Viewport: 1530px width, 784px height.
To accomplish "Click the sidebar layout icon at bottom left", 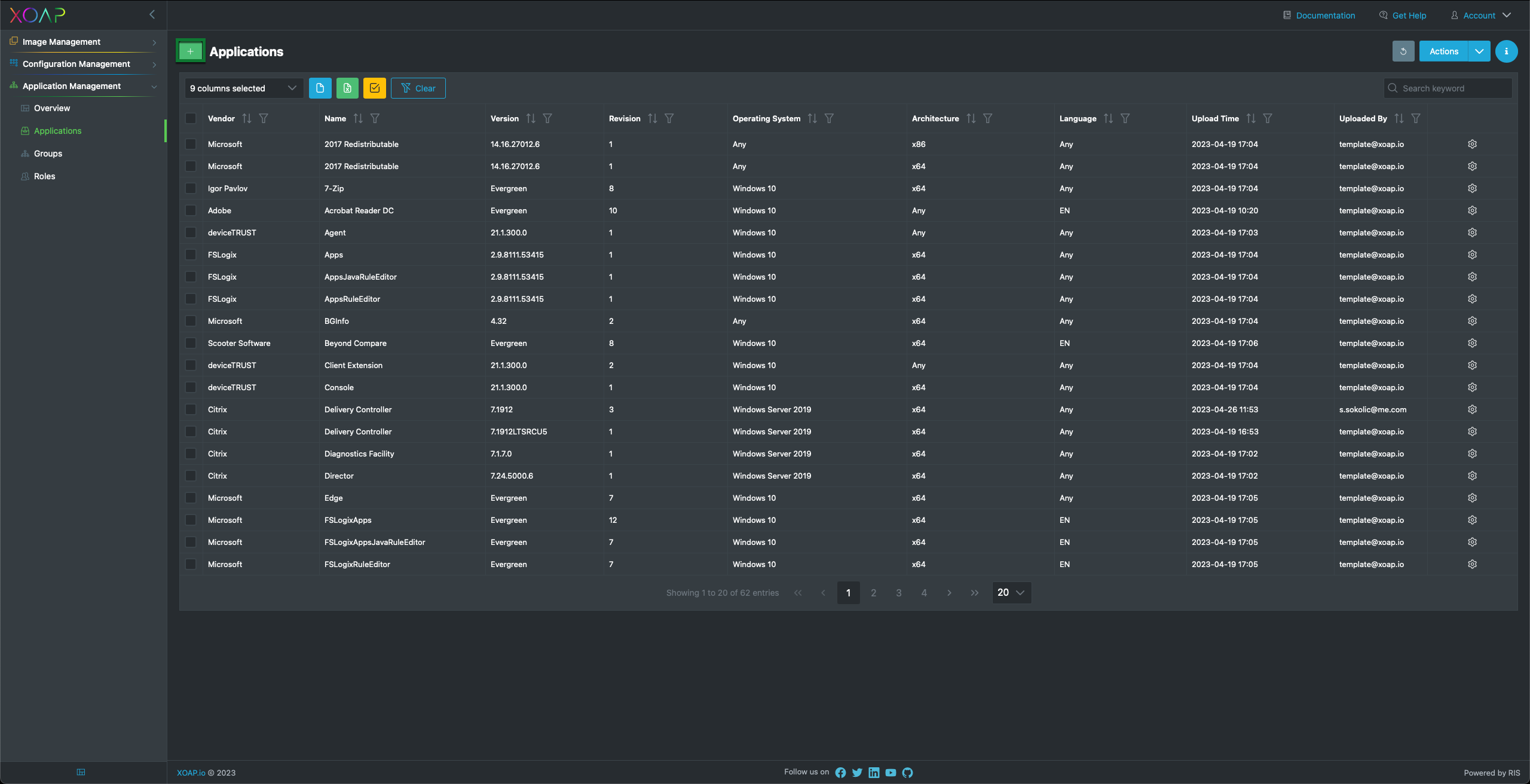I will pos(81,772).
